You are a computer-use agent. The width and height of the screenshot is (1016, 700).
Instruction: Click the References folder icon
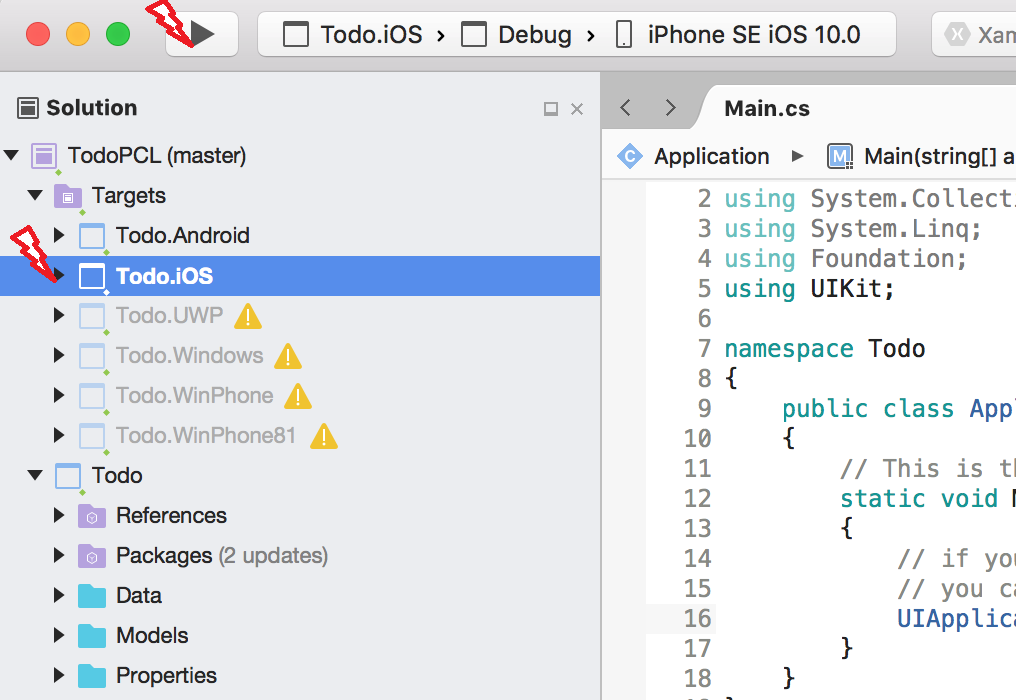tap(92, 516)
